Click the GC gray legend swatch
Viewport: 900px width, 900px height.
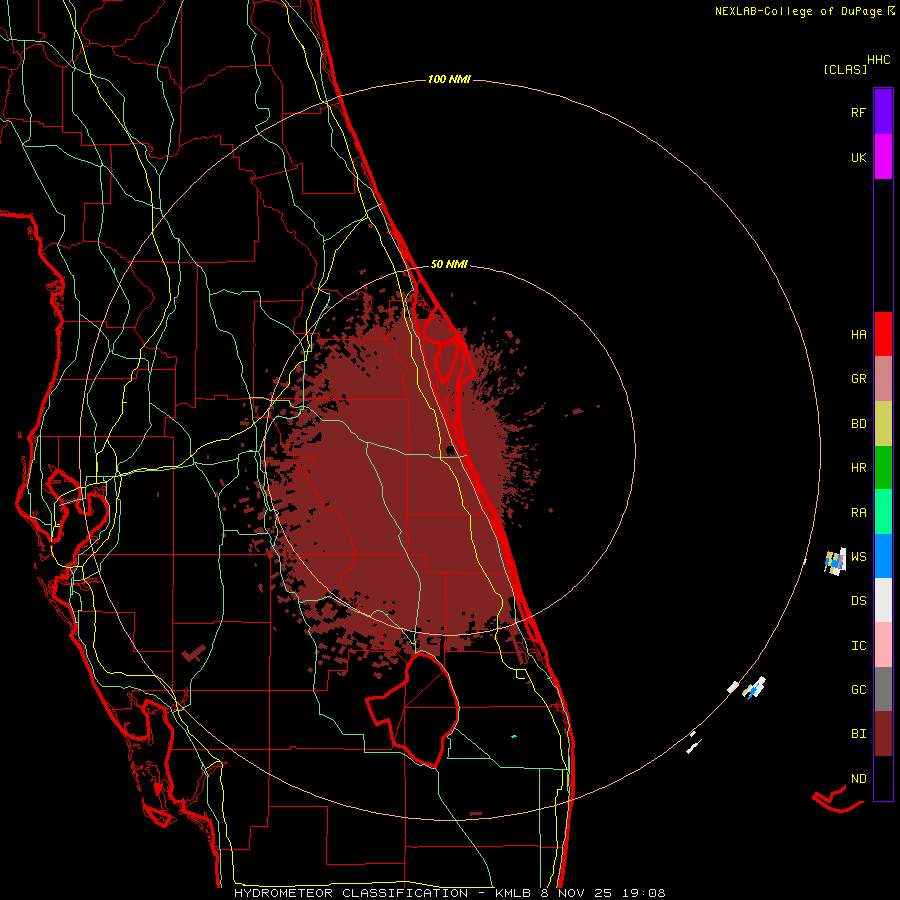coord(883,689)
